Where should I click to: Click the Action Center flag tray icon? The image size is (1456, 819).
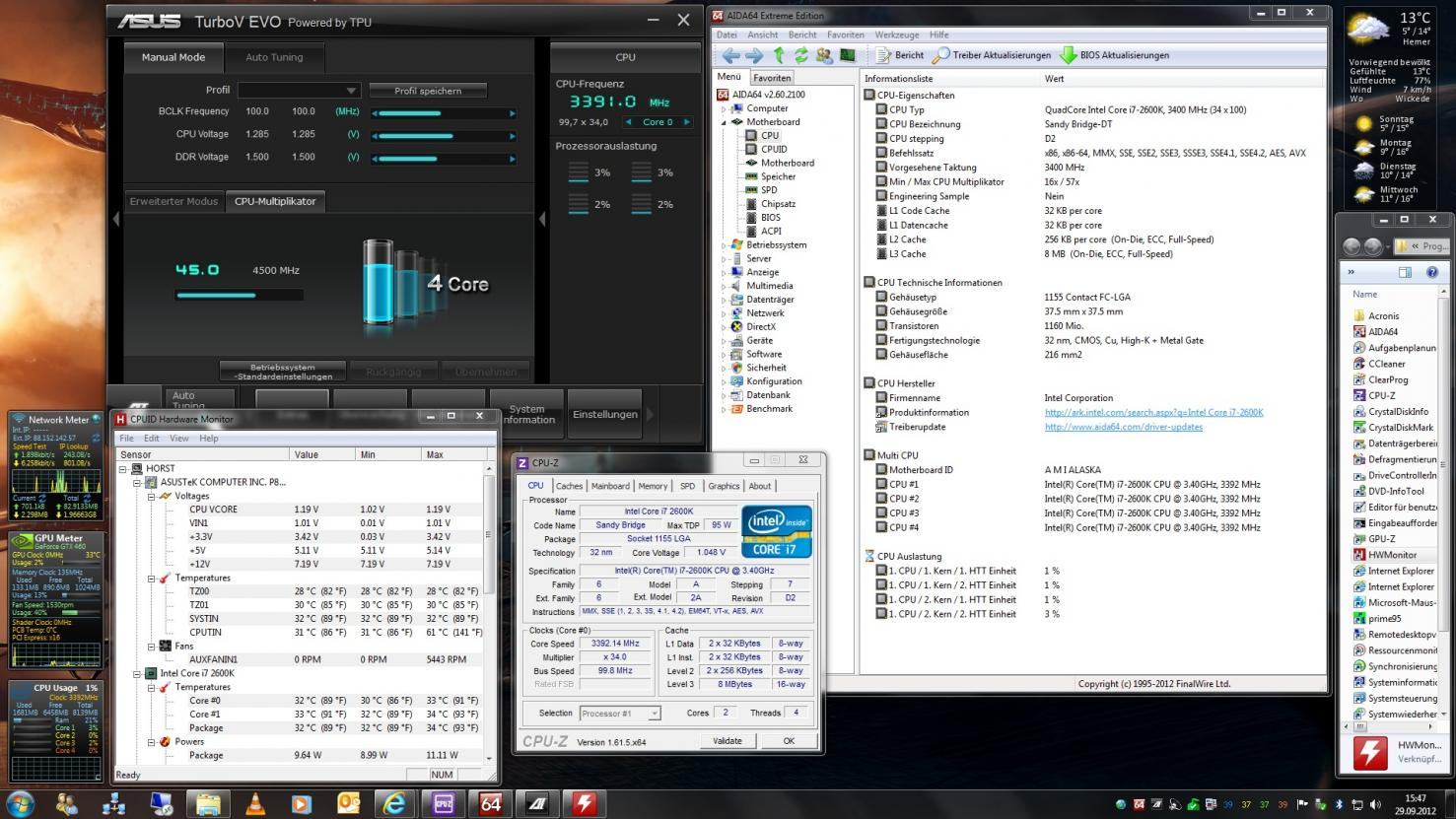coord(1301,804)
